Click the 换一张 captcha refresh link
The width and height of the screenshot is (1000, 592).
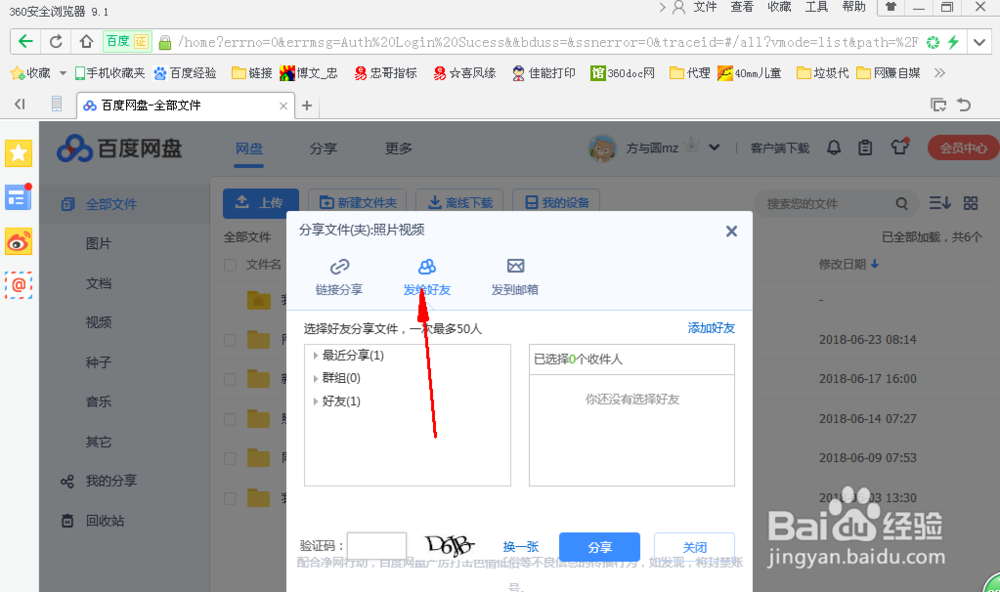pos(521,547)
